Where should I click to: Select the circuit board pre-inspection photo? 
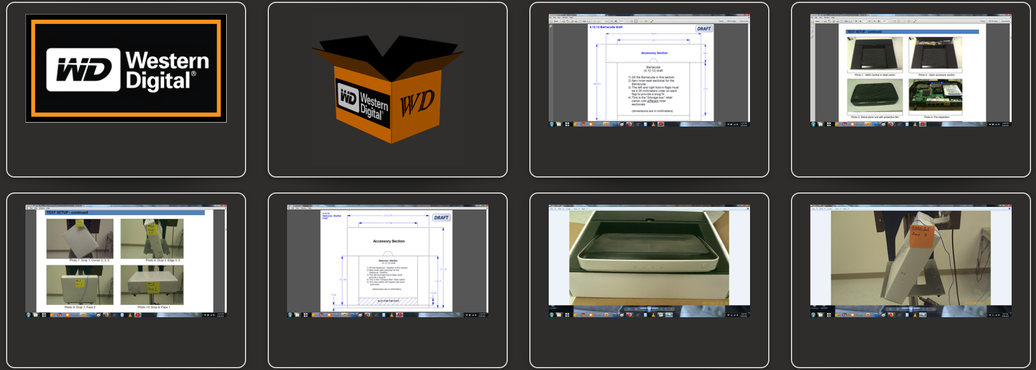point(935,96)
